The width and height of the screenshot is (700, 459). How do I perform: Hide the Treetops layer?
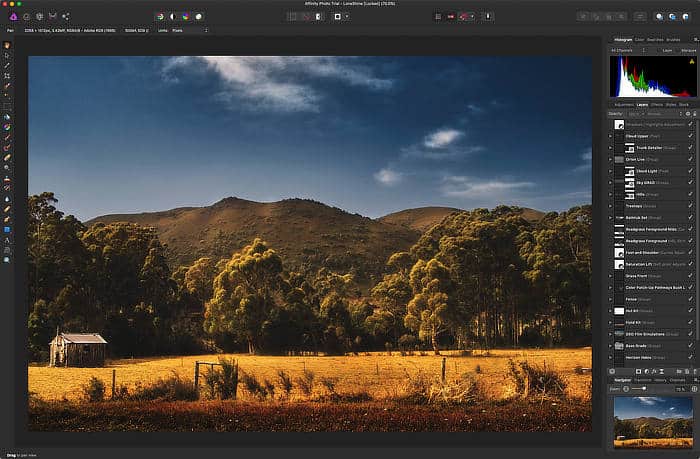click(691, 206)
